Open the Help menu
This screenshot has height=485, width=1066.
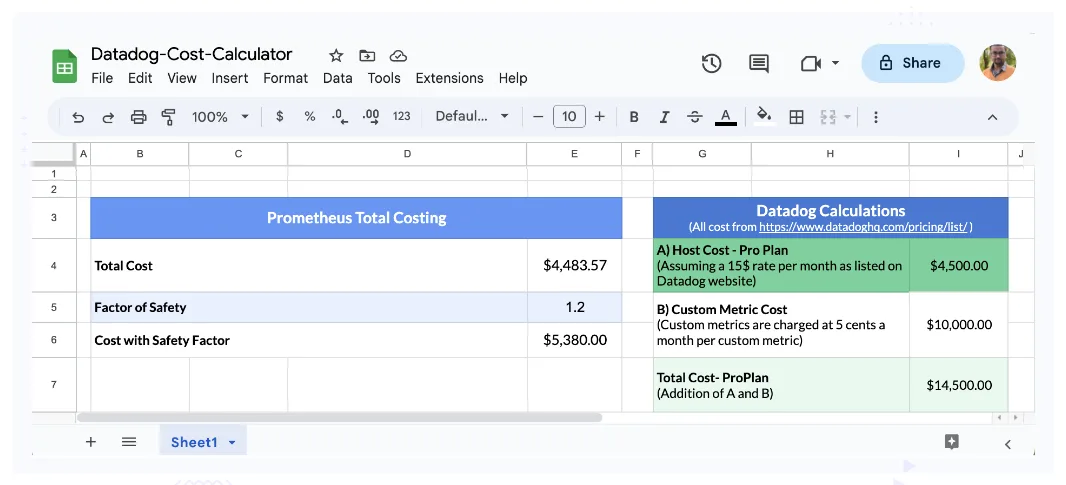click(513, 78)
